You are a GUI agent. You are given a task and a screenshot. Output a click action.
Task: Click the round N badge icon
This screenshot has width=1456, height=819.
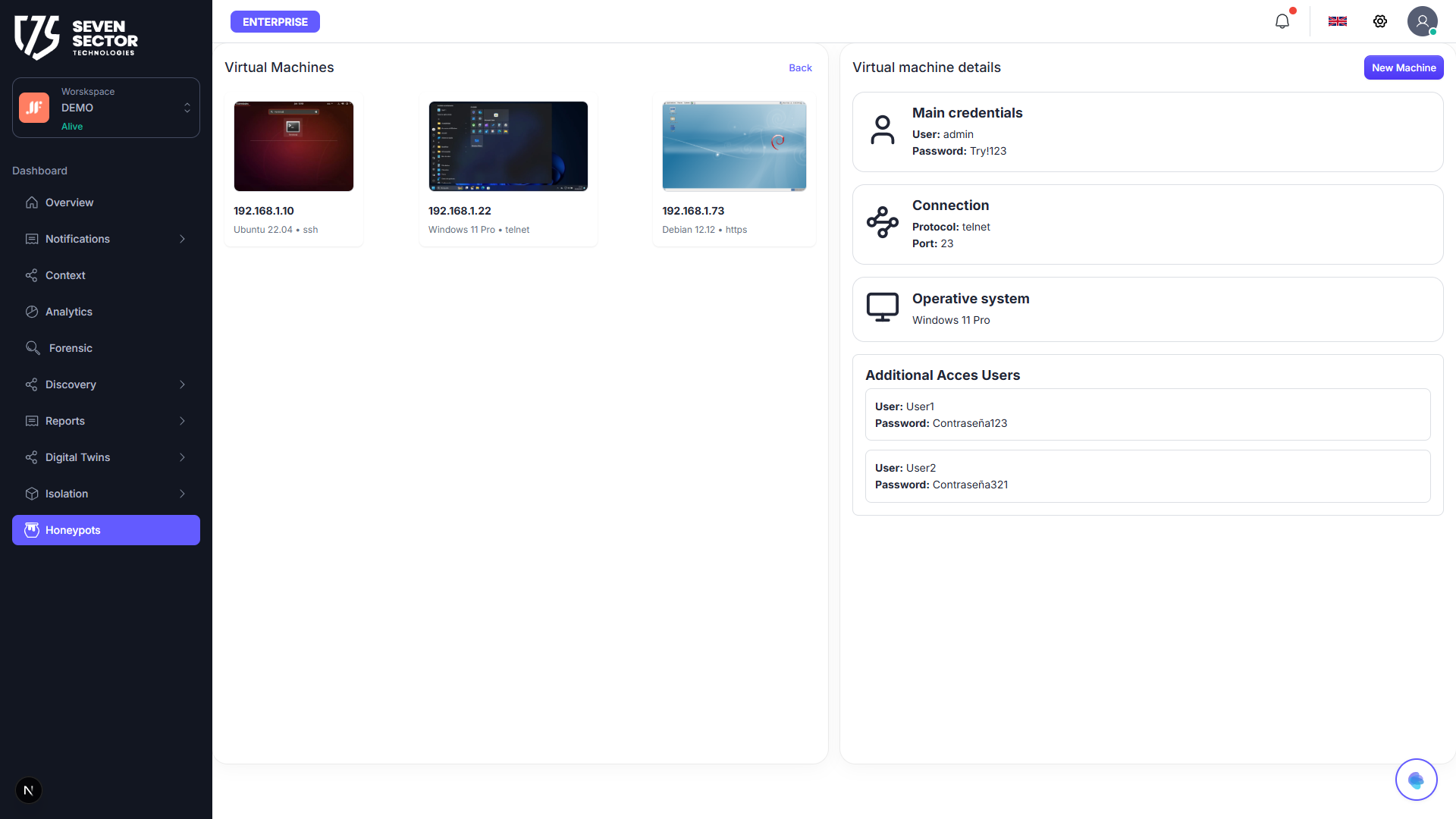(29, 790)
